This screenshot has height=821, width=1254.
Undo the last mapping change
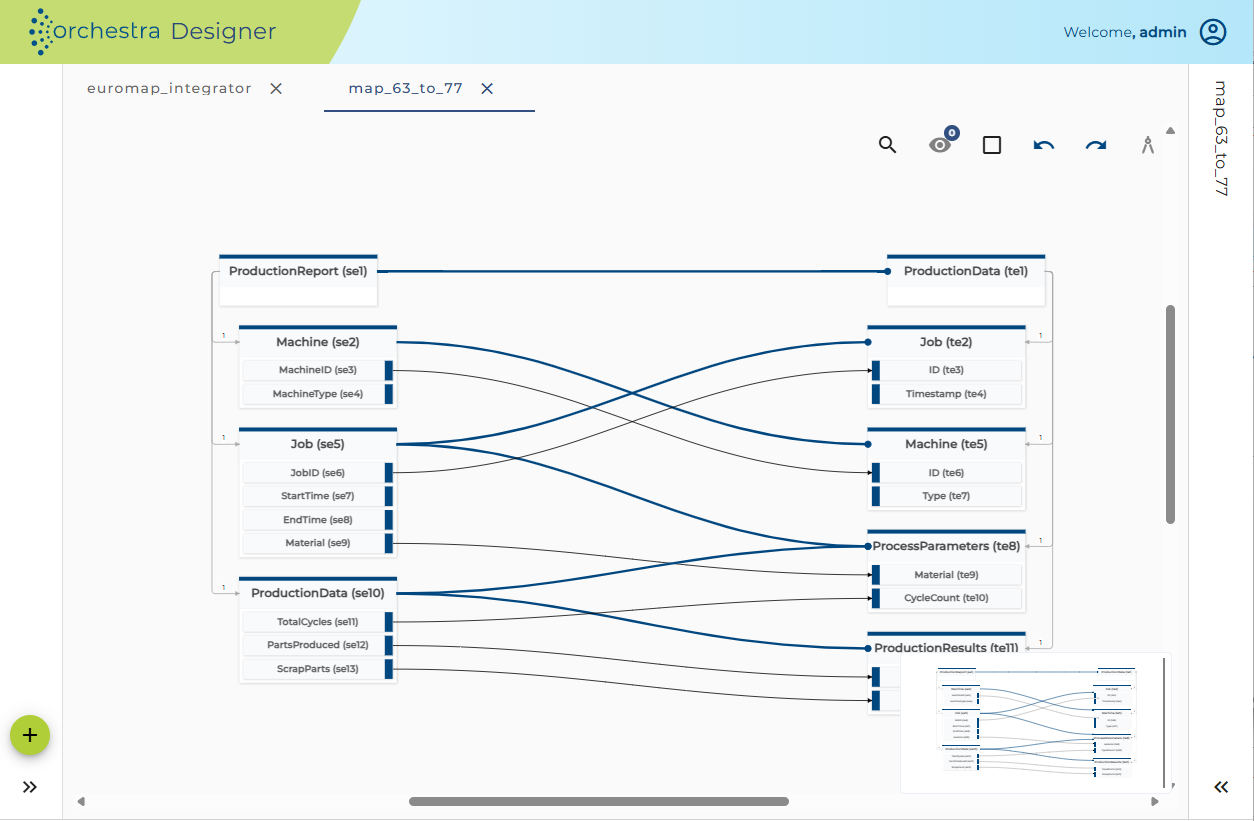point(1044,146)
